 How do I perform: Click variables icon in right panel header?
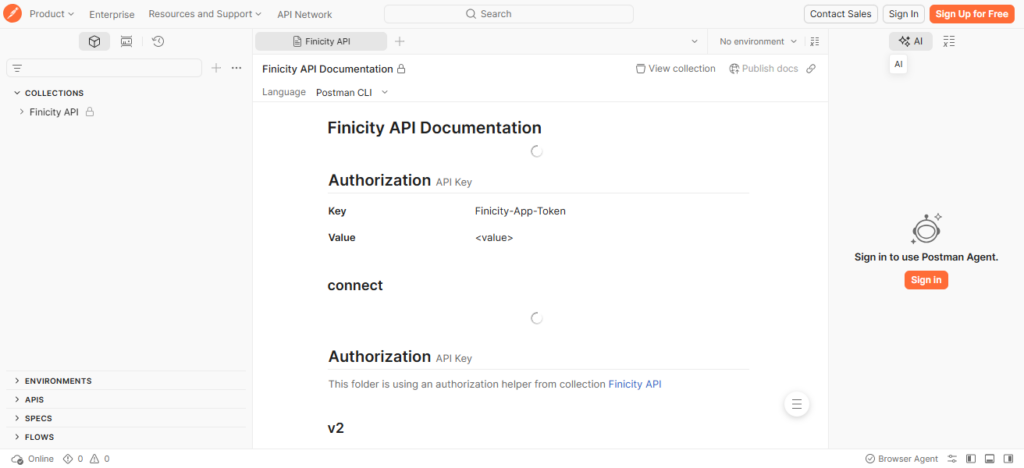click(x=949, y=41)
